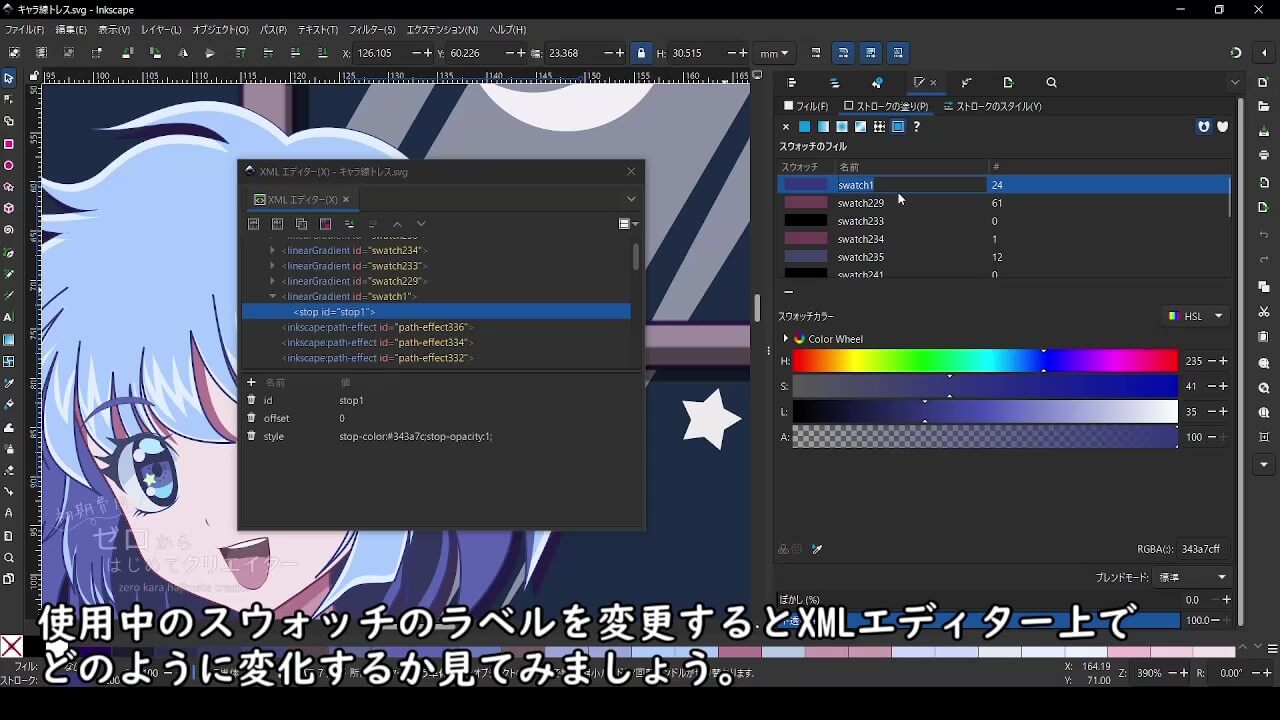Open the フィルター(S) menu

[x=372, y=30]
